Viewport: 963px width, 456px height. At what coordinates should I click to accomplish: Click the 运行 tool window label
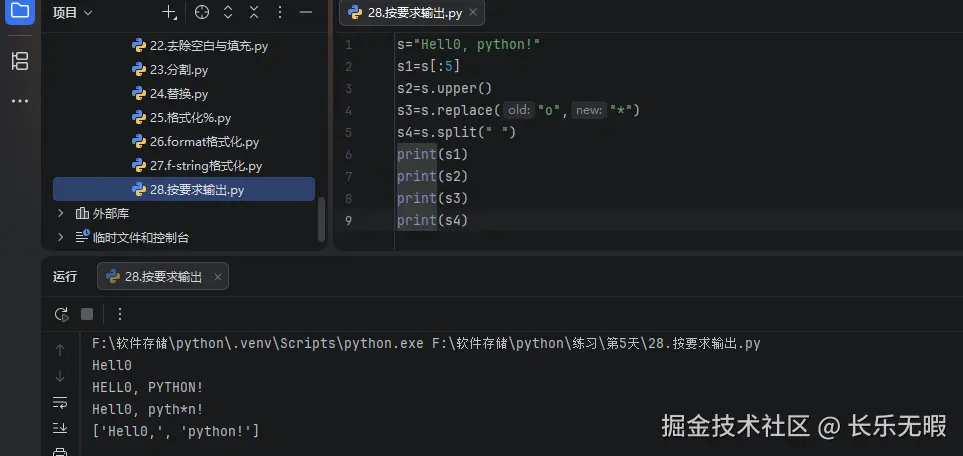point(64,277)
